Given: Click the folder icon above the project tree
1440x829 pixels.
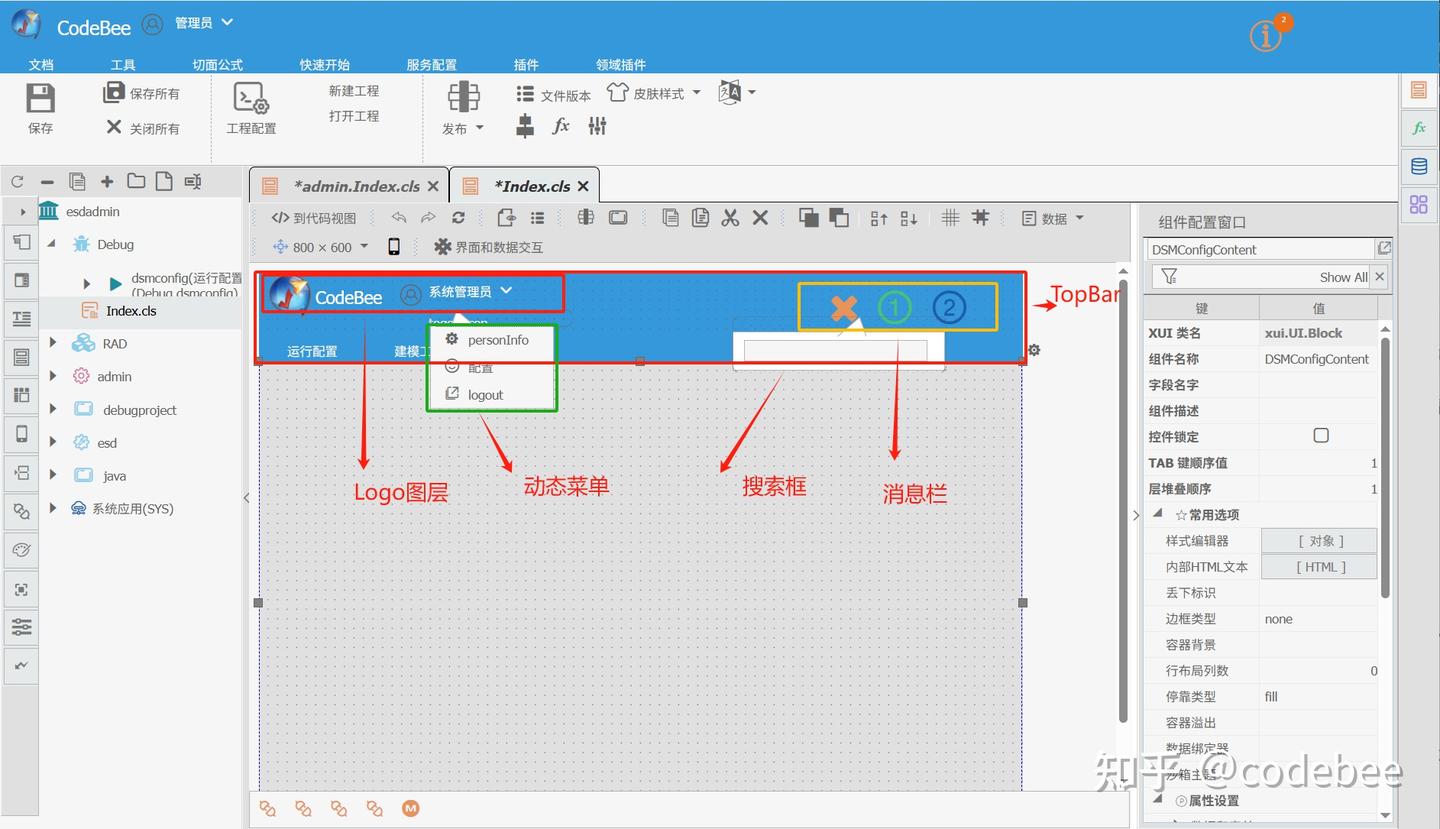Looking at the screenshot, I should 136,182.
